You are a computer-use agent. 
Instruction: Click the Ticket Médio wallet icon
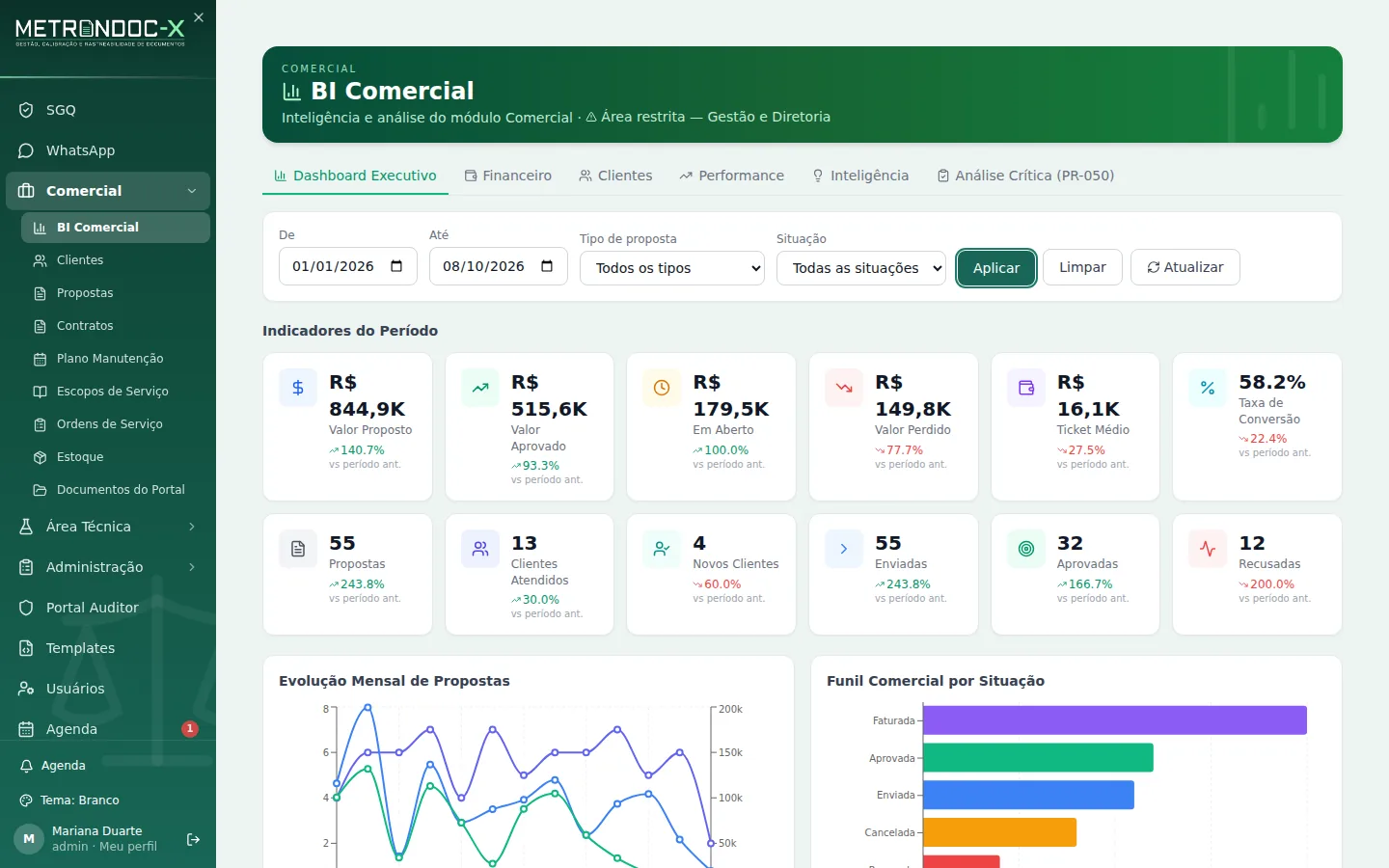pyautogui.click(x=1026, y=388)
